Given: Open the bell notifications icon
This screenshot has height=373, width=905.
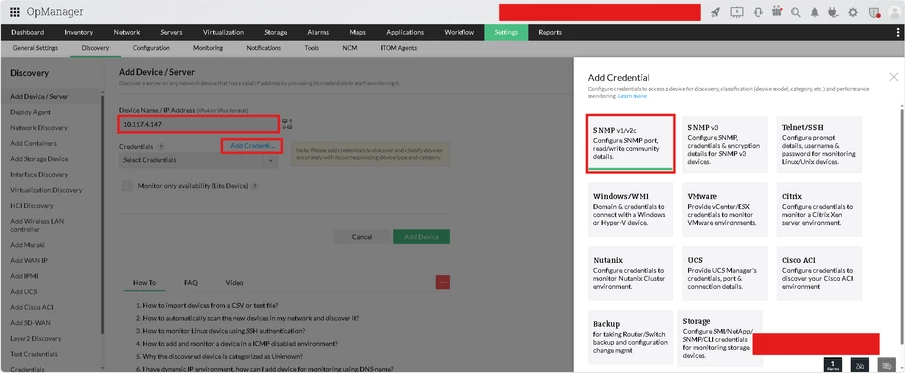Looking at the screenshot, I should 815,12.
